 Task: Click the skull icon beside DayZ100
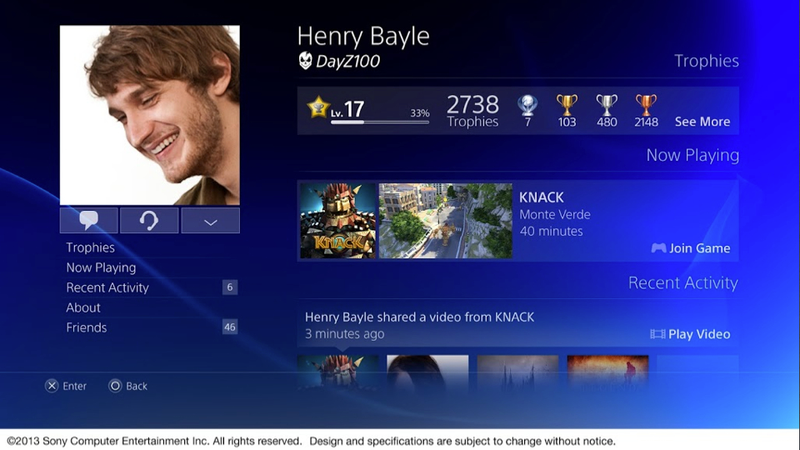pos(305,61)
